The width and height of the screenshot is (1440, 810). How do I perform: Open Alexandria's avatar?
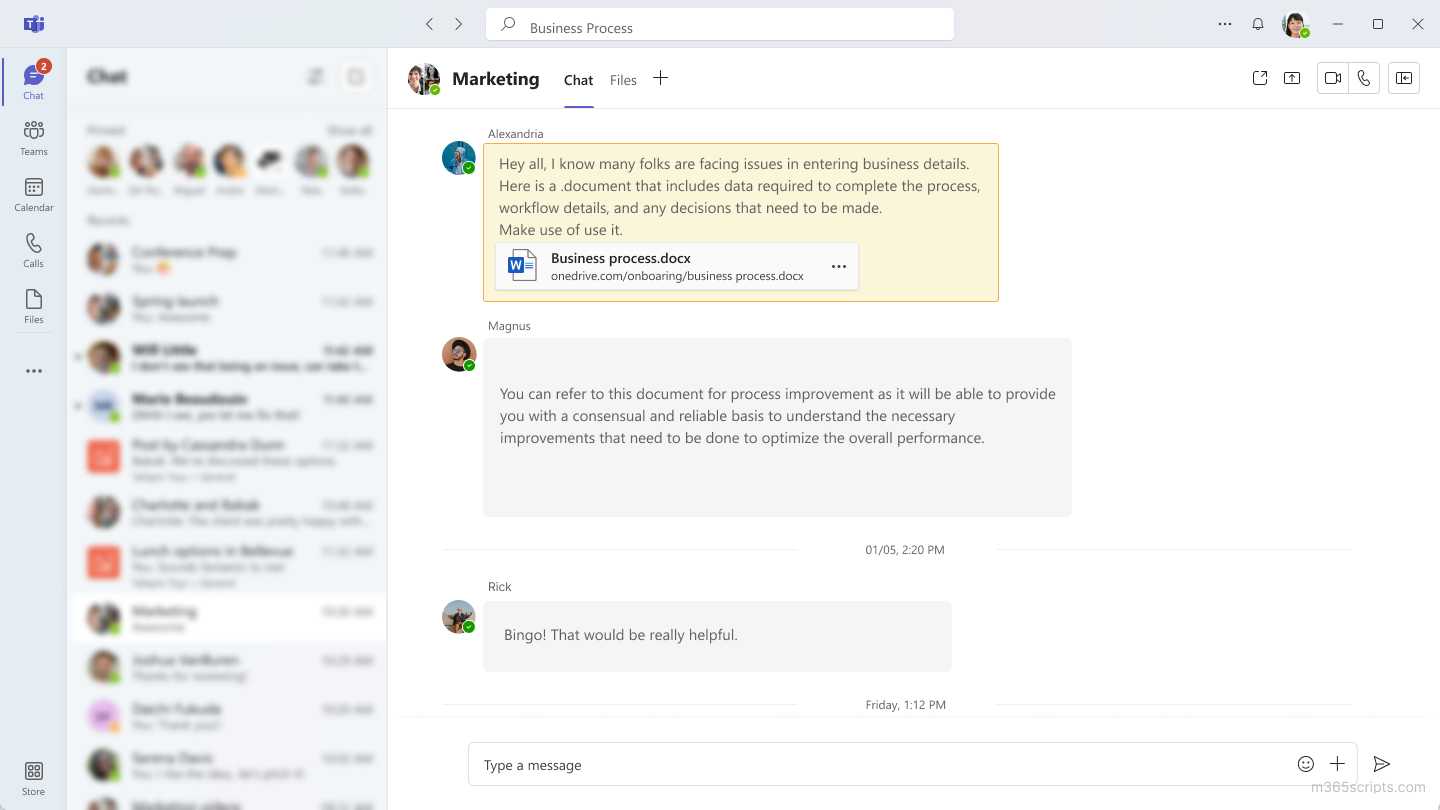(459, 158)
